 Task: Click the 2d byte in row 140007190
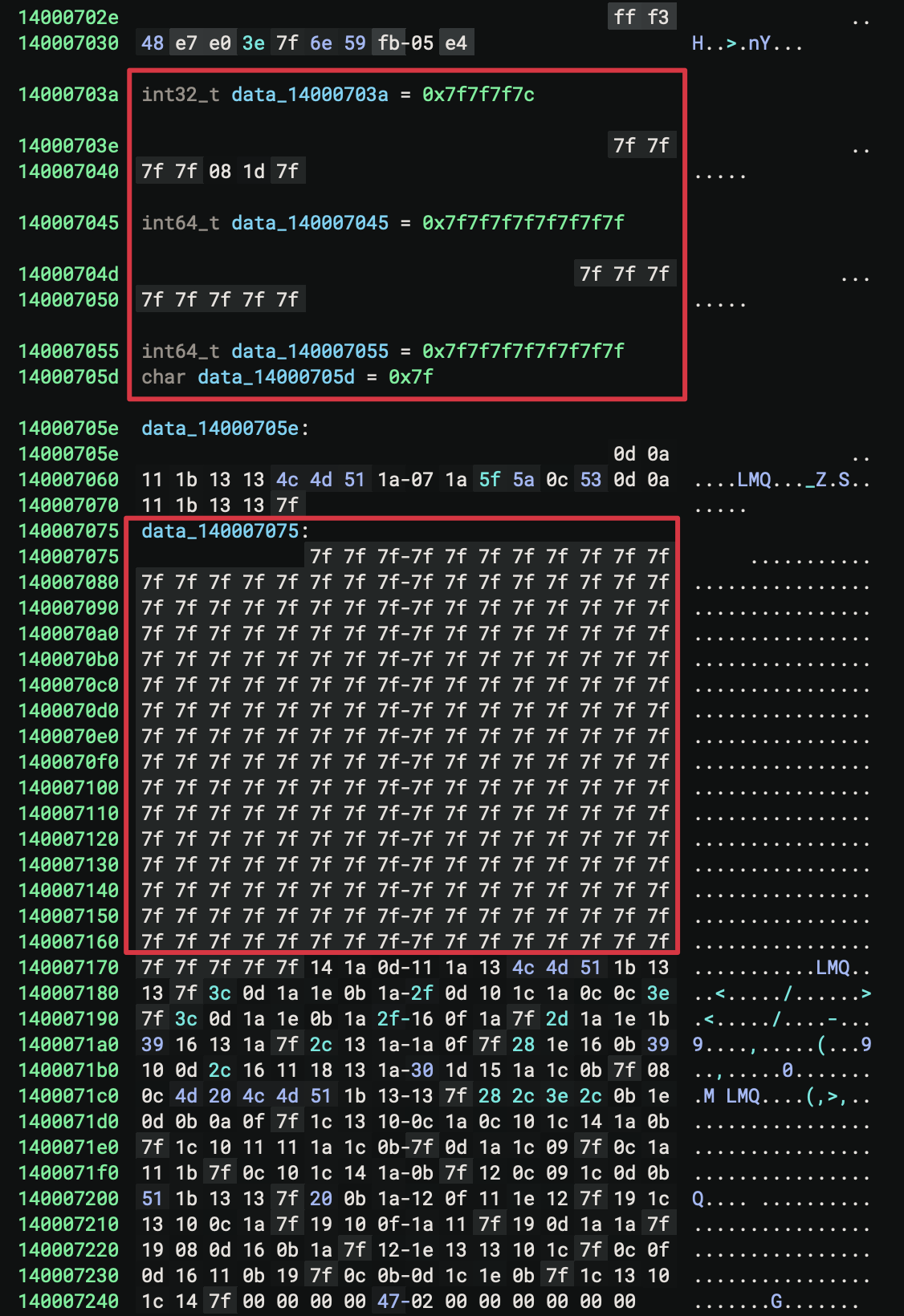(x=557, y=1018)
